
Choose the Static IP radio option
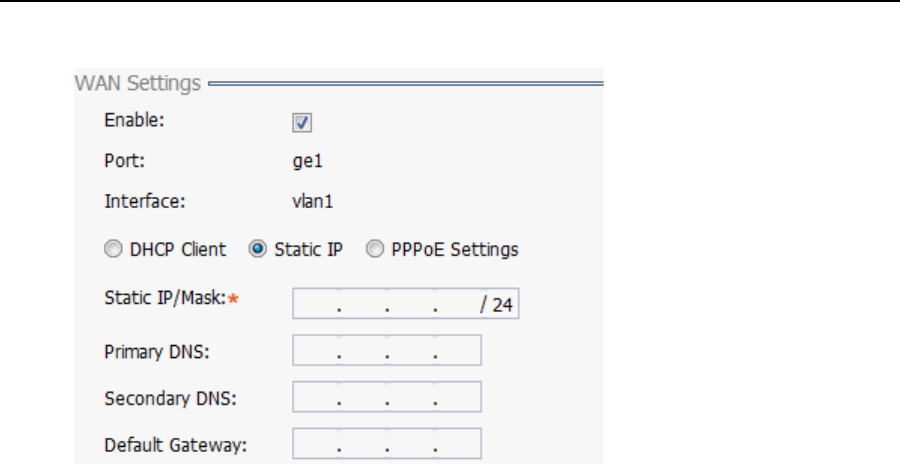(x=256, y=249)
